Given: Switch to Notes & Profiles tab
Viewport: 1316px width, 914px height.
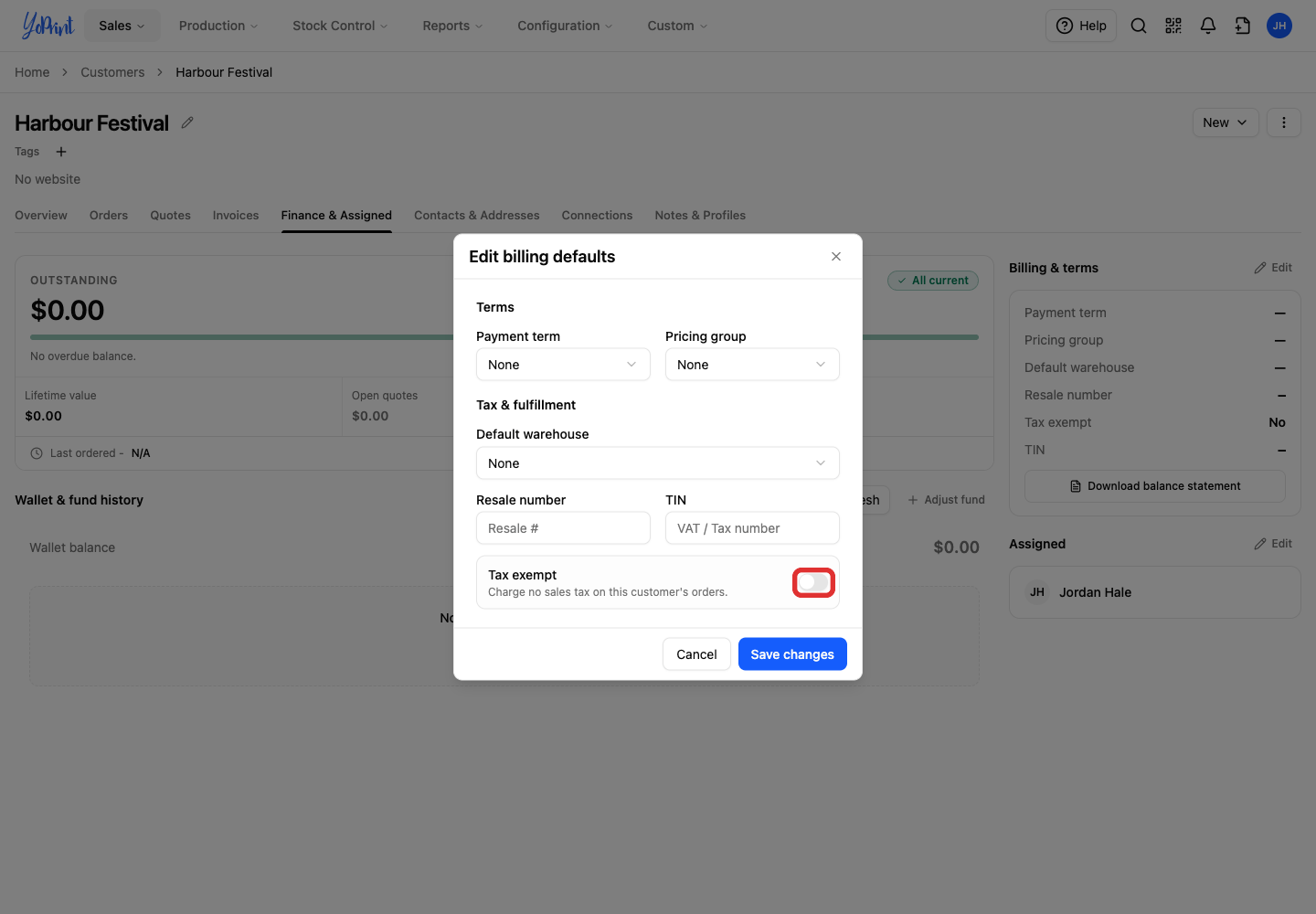Looking at the screenshot, I should (700, 216).
